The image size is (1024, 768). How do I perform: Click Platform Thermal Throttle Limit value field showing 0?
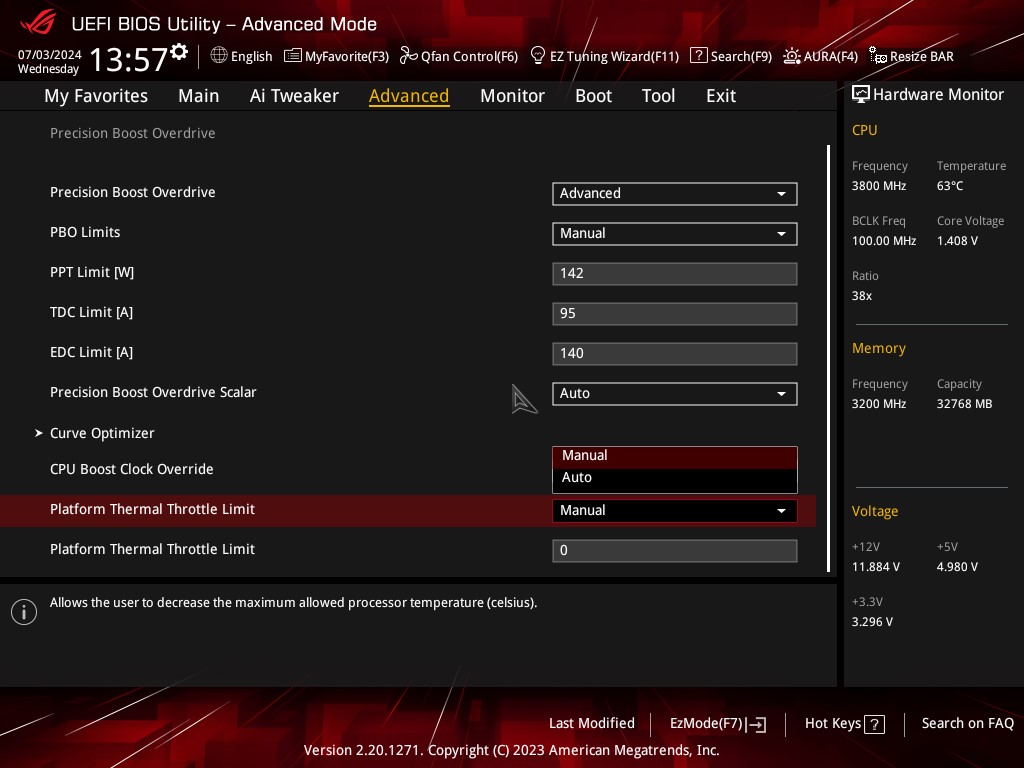[x=674, y=551]
